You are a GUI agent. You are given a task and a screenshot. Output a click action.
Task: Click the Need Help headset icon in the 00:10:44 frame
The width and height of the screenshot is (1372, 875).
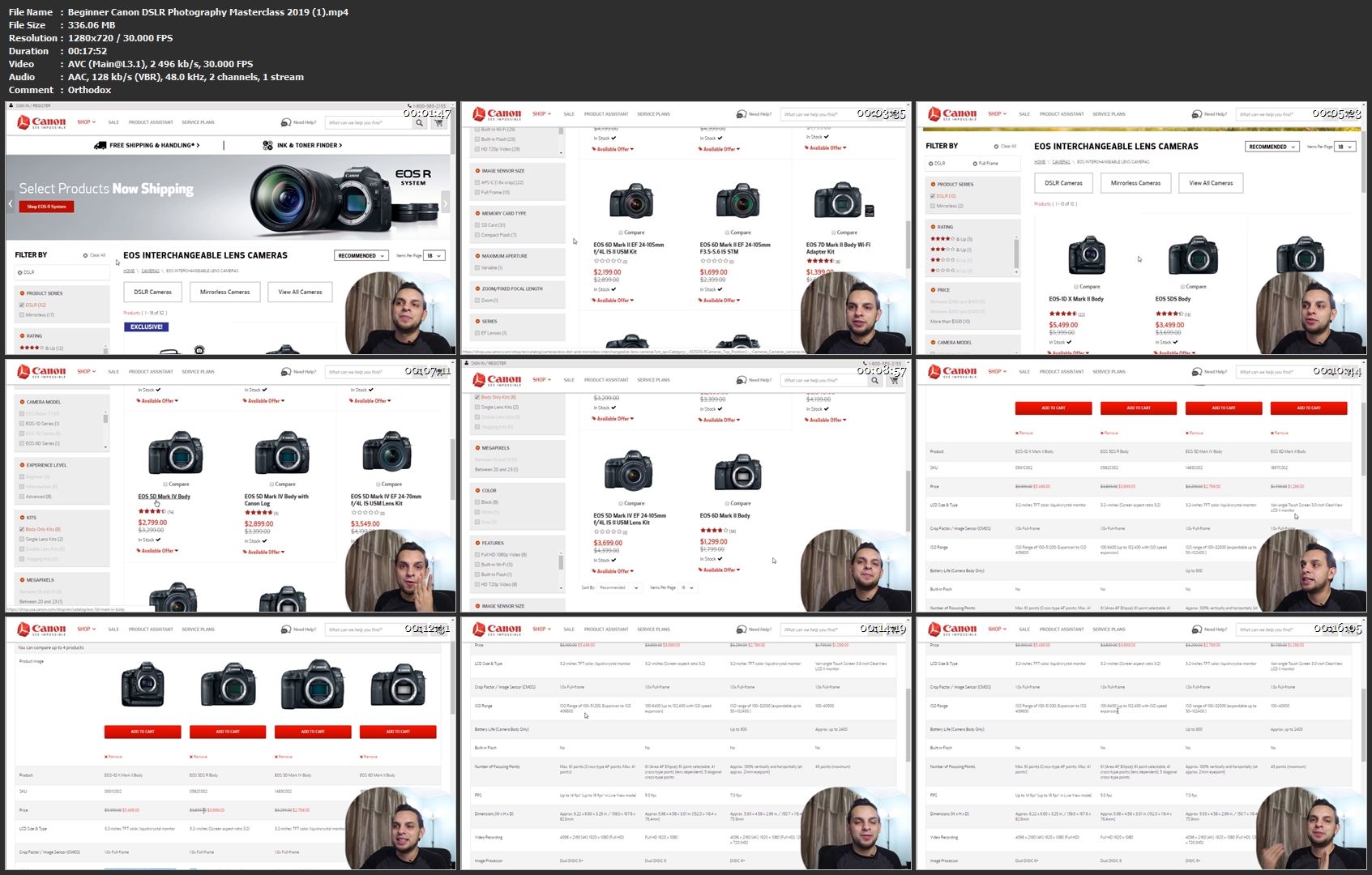(1196, 372)
